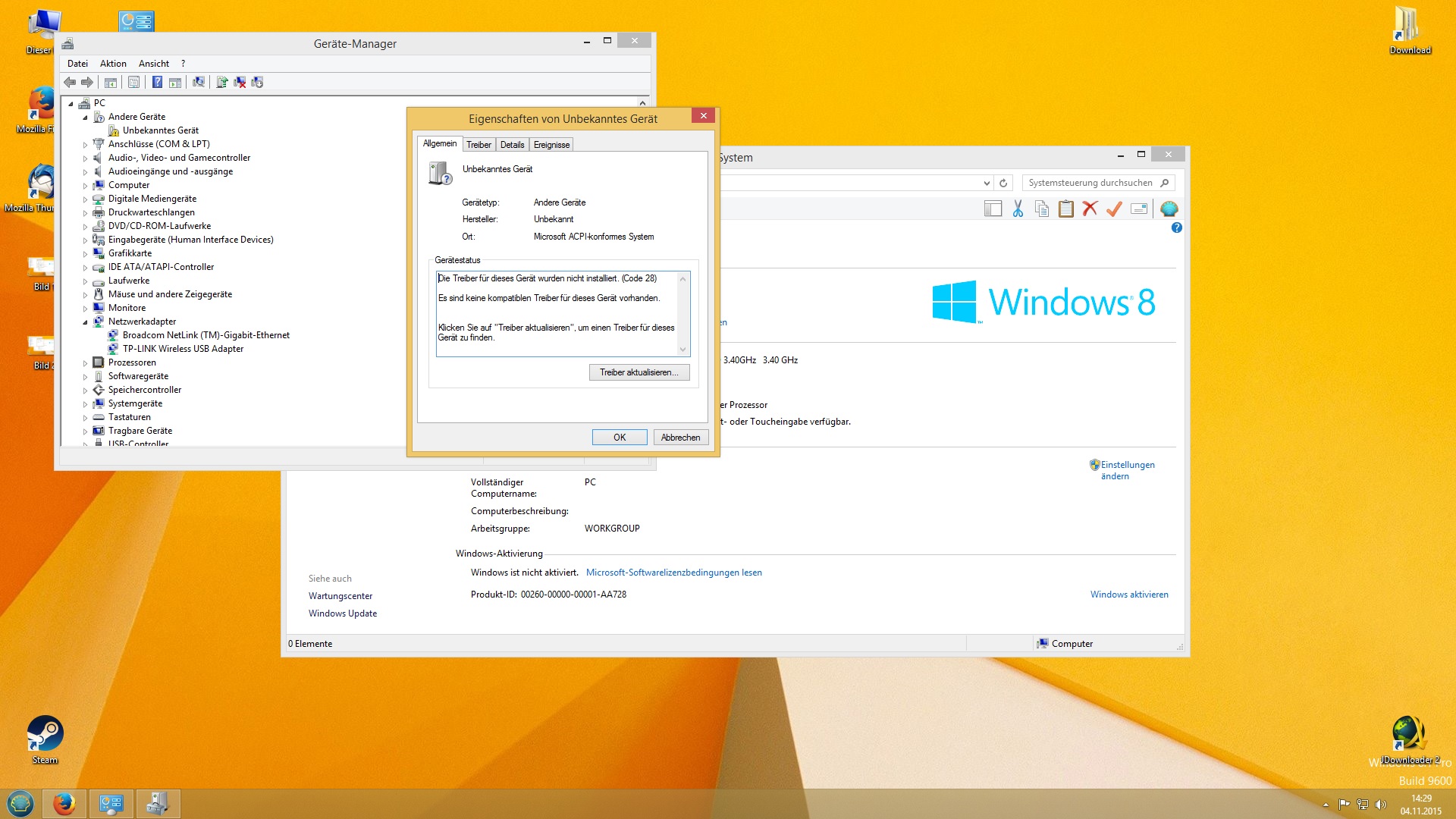Screen dimensions: 1456x819
Task: Click the properties toolbar icon in Geräte-Manager
Action: coord(133,82)
